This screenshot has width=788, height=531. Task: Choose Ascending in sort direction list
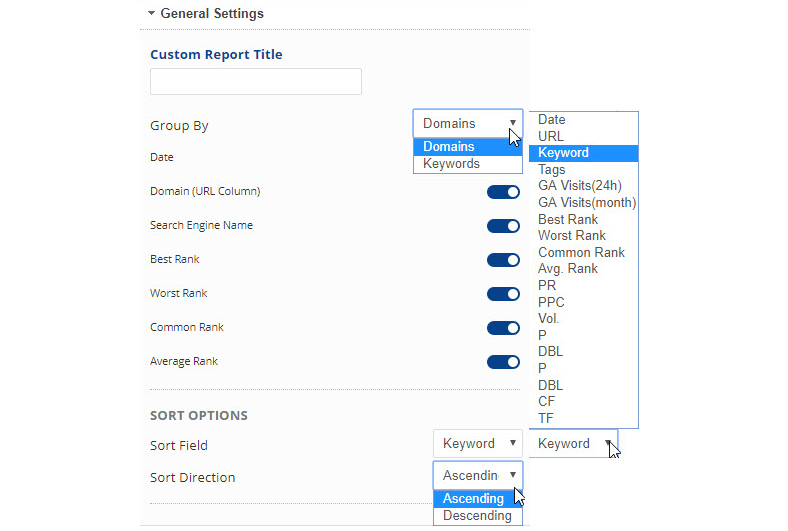coord(474,499)
